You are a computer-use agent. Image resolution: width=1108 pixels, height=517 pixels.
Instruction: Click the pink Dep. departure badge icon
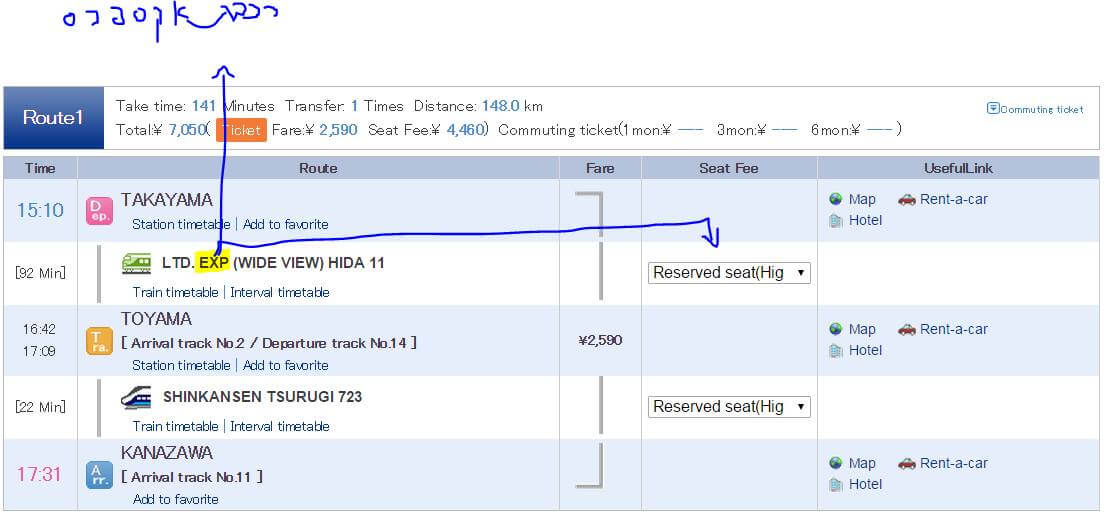coord(99,210)
